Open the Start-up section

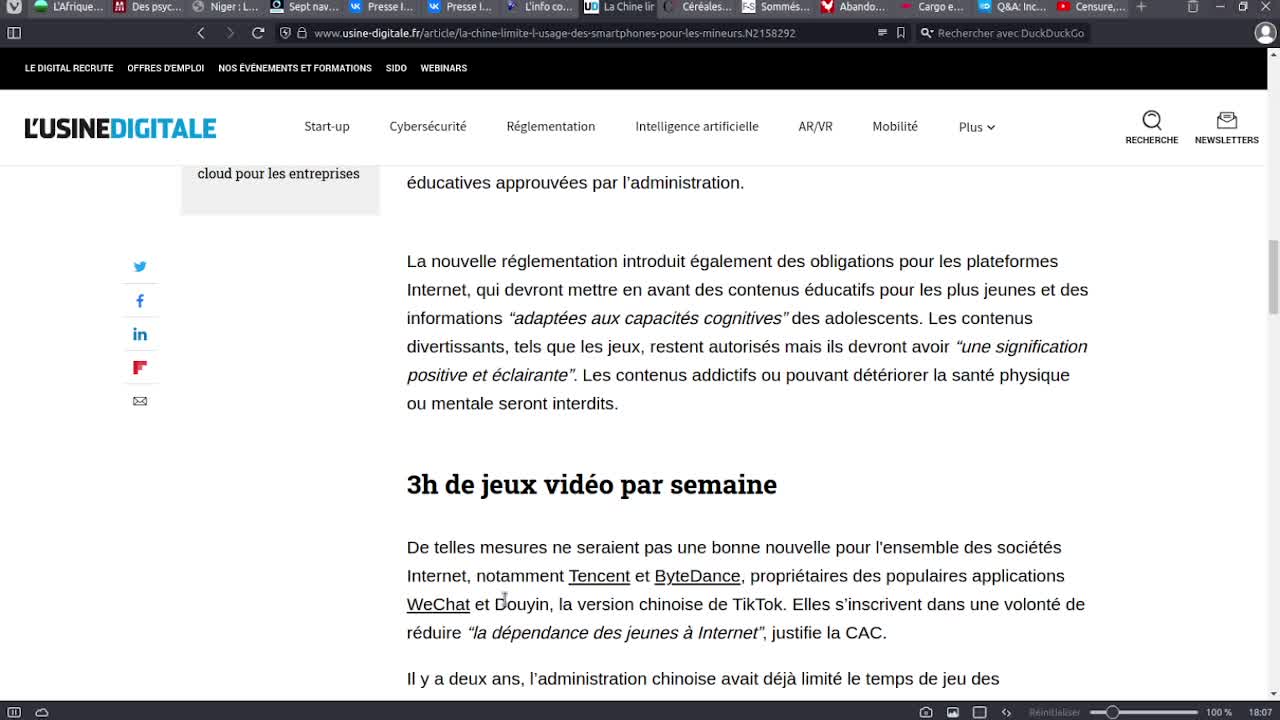pyautogui.click(x=327, y=127)
